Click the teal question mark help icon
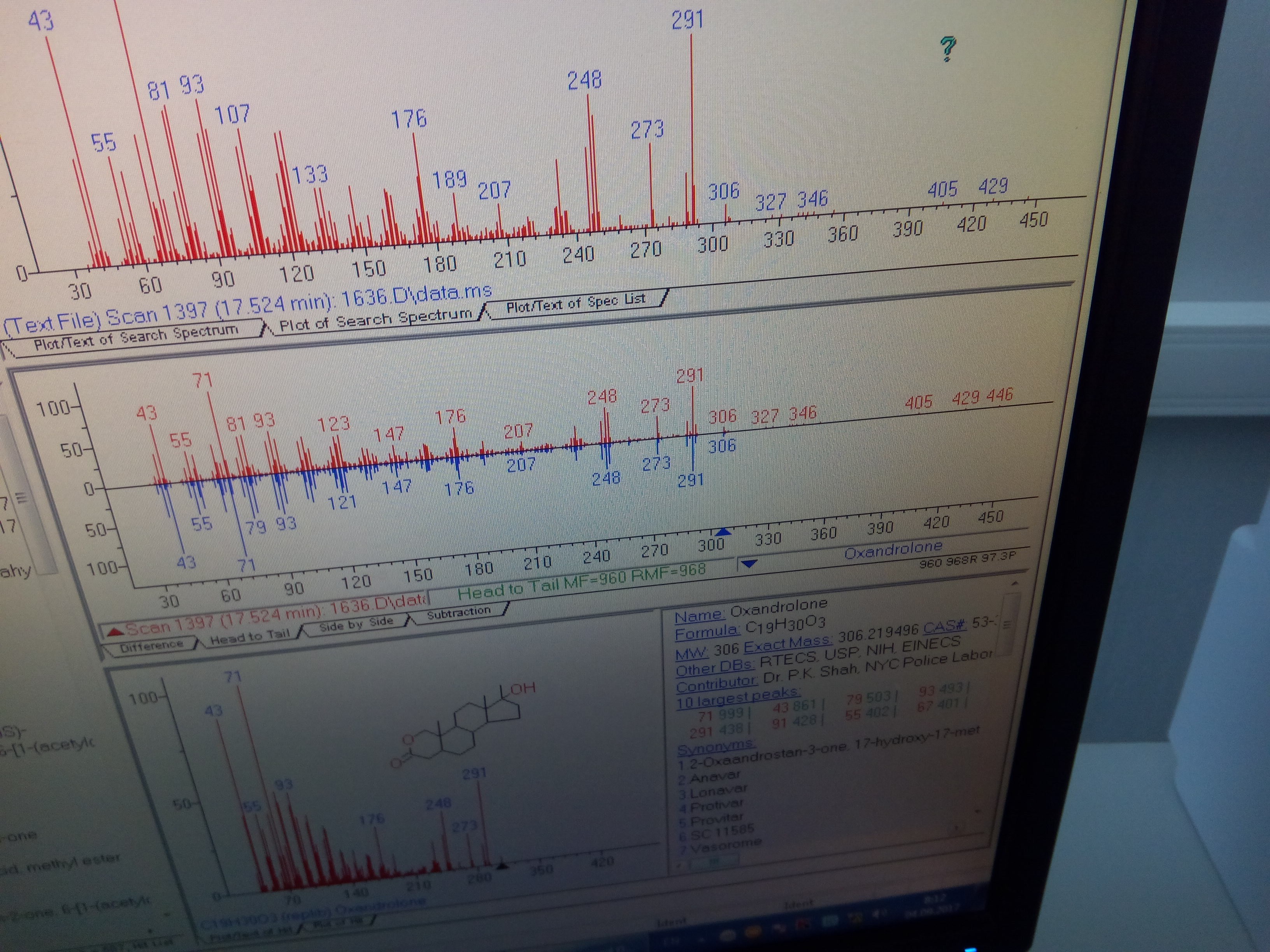Screen dimensions: 1270x952 (x=947, y=48)
